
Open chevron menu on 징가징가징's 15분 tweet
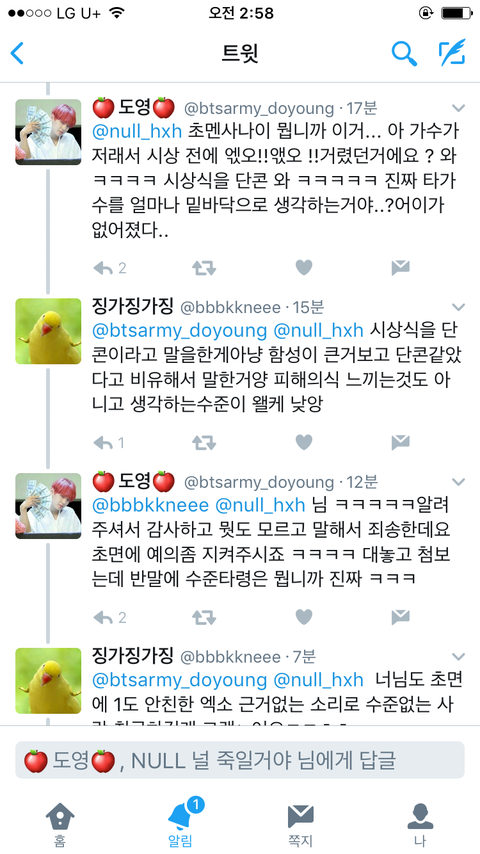click(x=459, y=307)
